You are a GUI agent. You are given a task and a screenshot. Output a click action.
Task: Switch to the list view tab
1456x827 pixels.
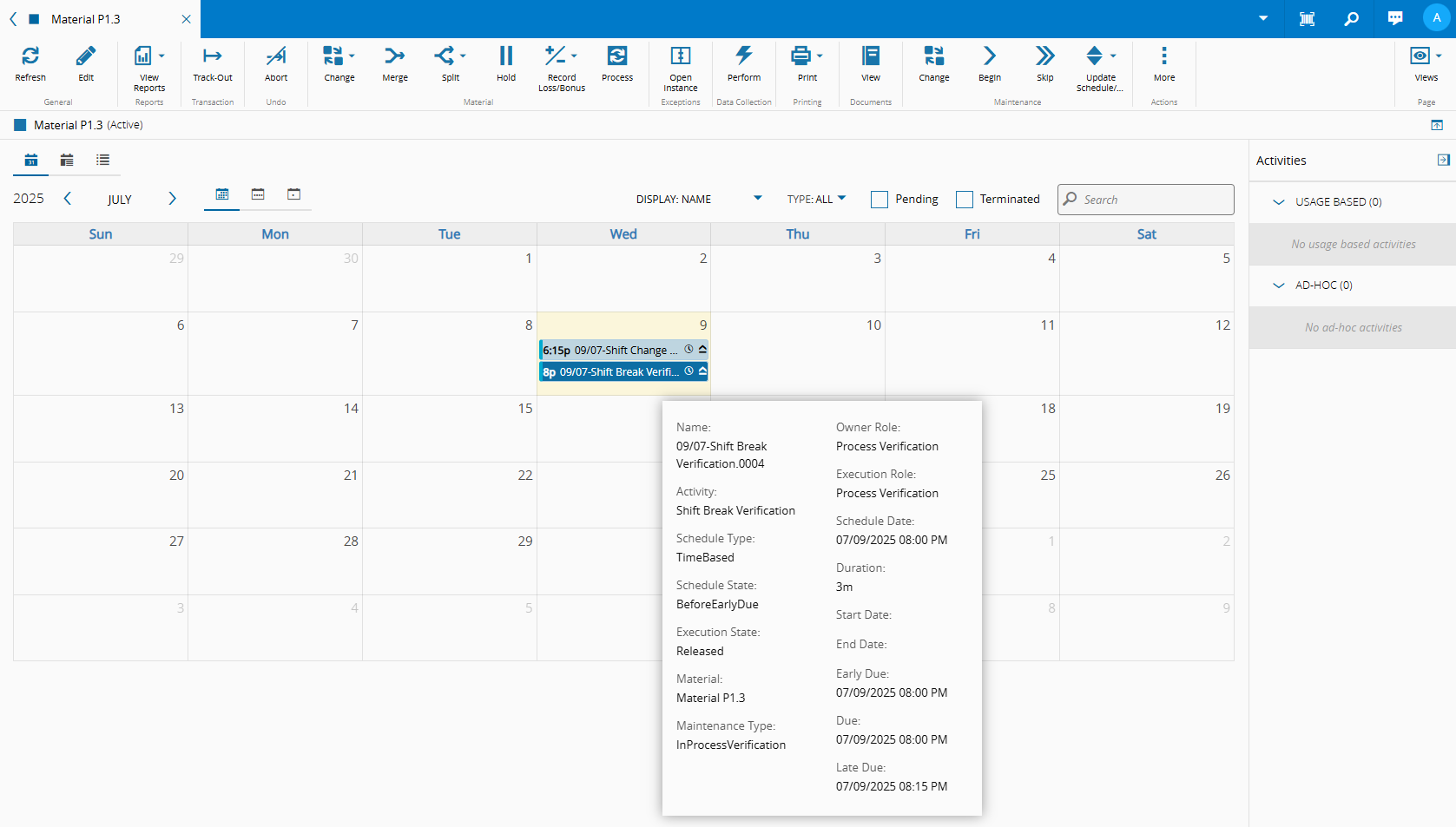pos(103,160)
